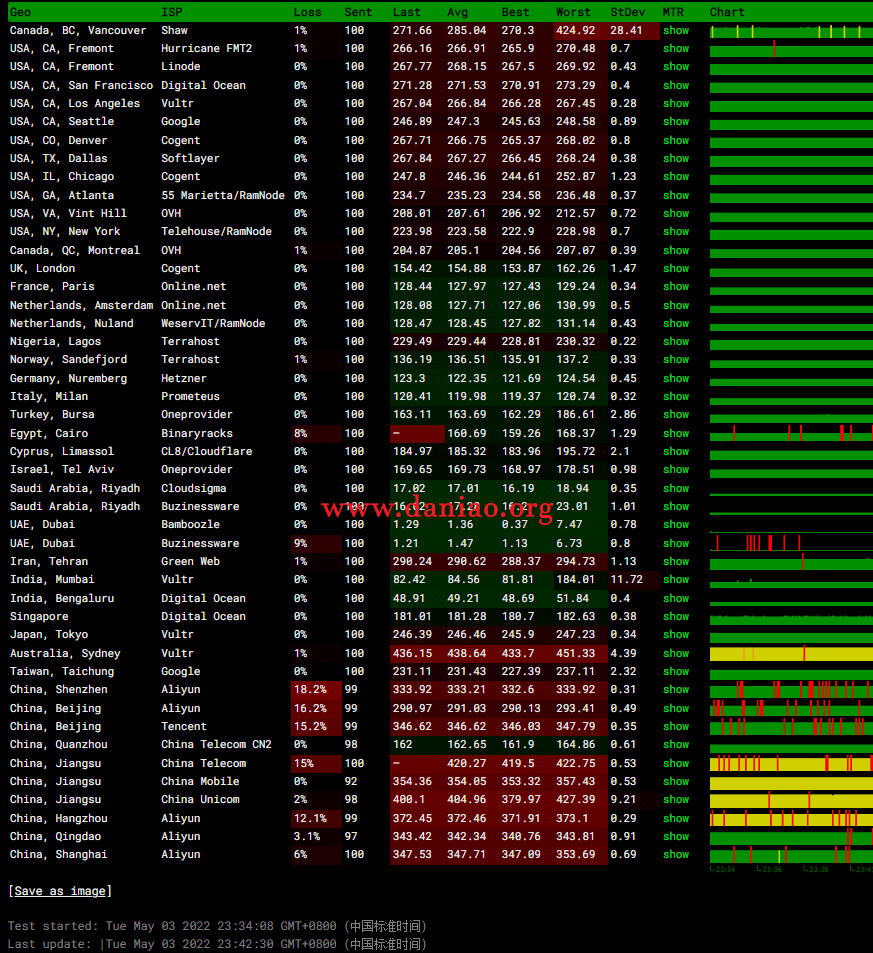The width and height of the screenshot is (873, 953).
Task: Show MTR for Iran, Tehran
Action: (x=676, y=562)
